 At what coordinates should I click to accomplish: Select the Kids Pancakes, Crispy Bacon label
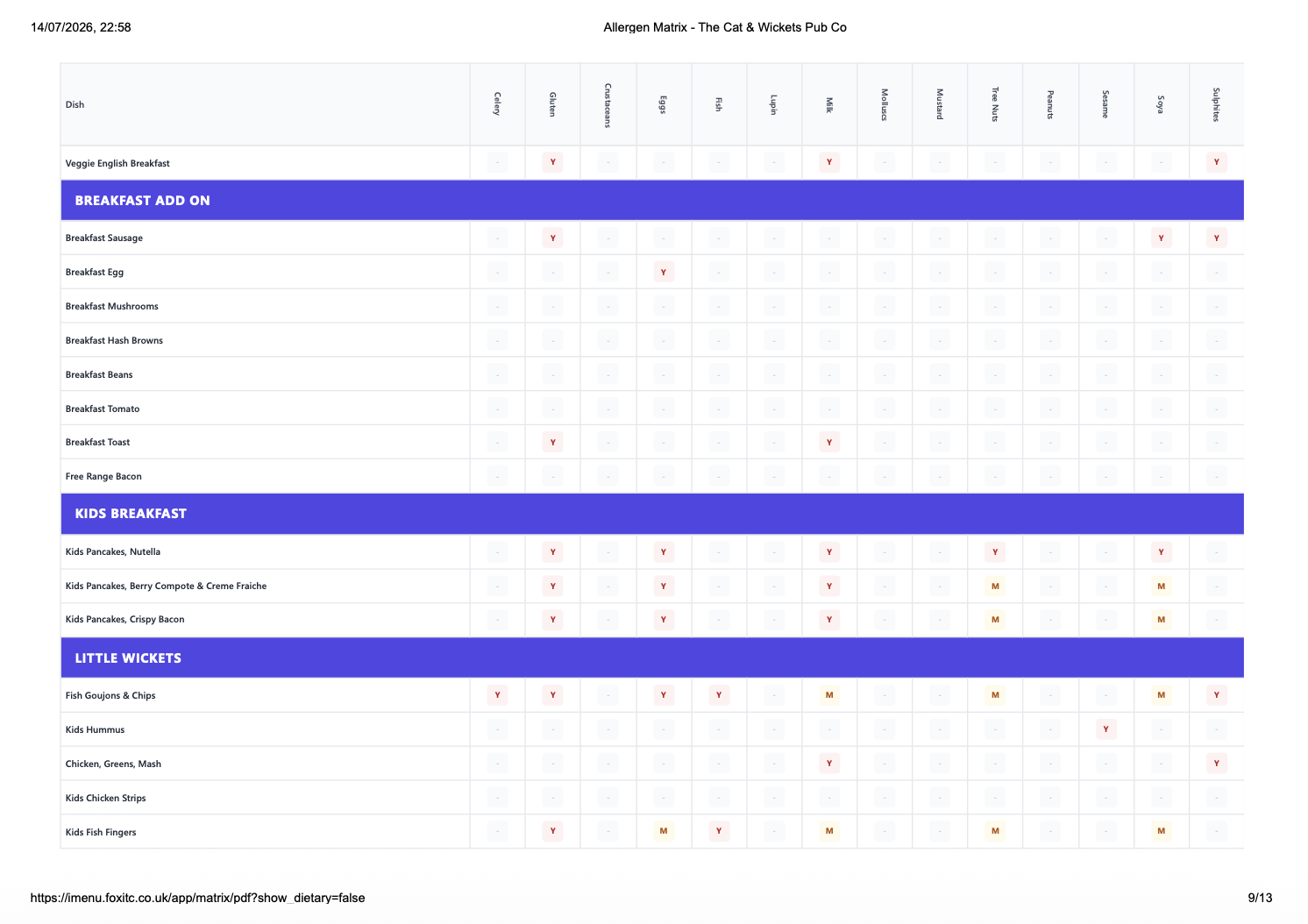point(125,619)
